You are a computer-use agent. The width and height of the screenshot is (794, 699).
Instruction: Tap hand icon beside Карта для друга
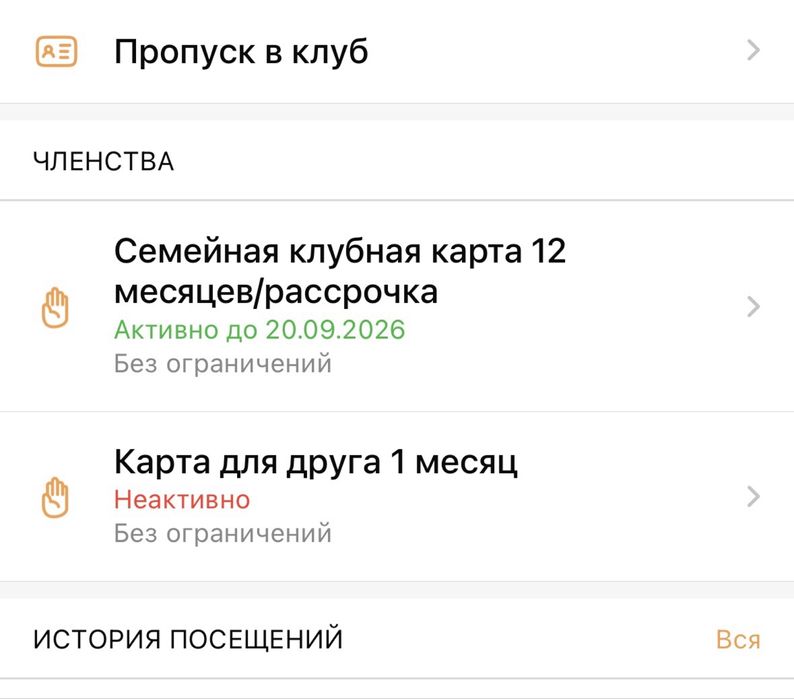[57, 497]
